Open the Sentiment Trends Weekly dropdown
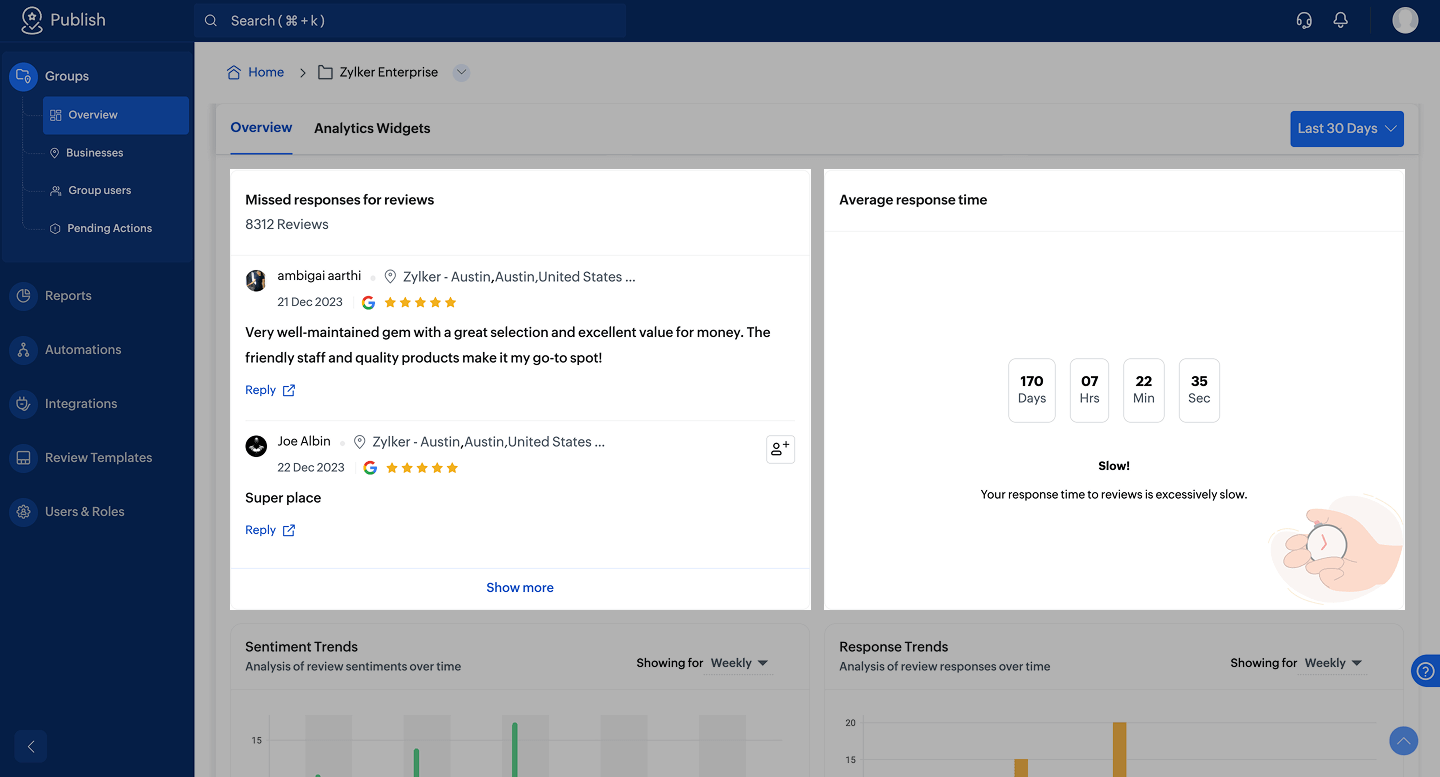The height and width of the screenshot is (777, 1440). [739, 663]
